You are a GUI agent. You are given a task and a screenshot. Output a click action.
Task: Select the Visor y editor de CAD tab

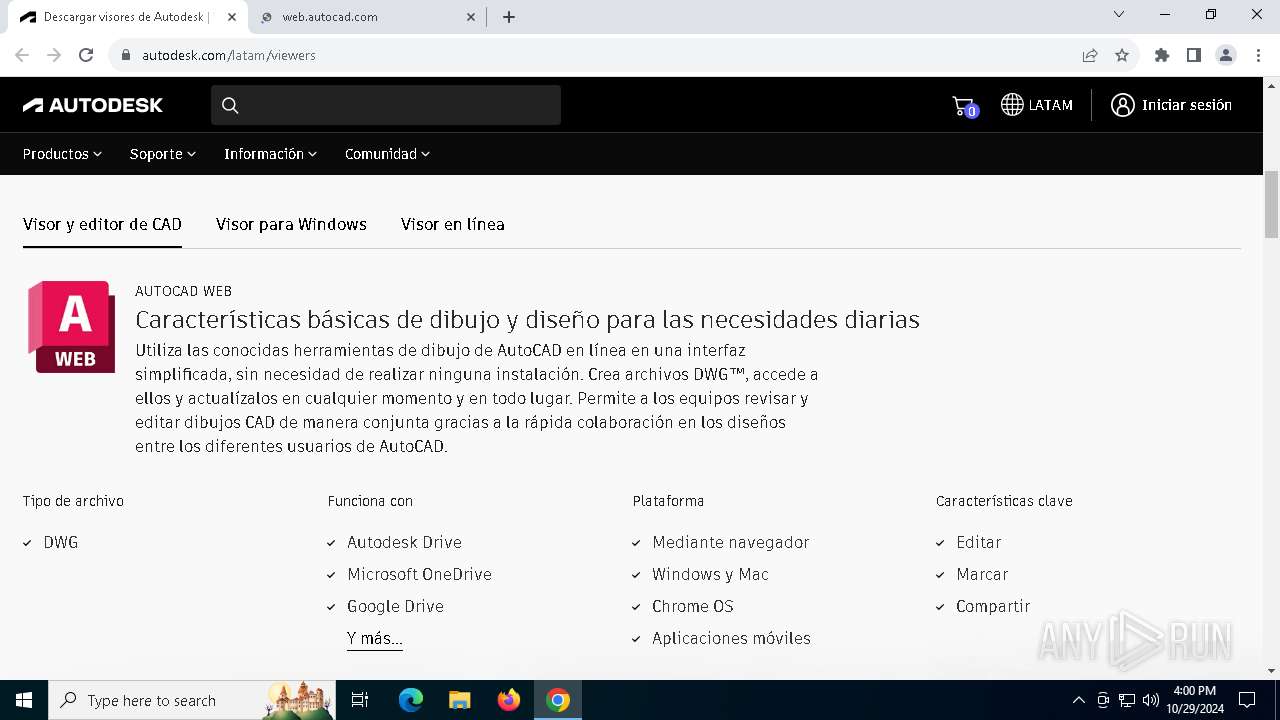102,224
